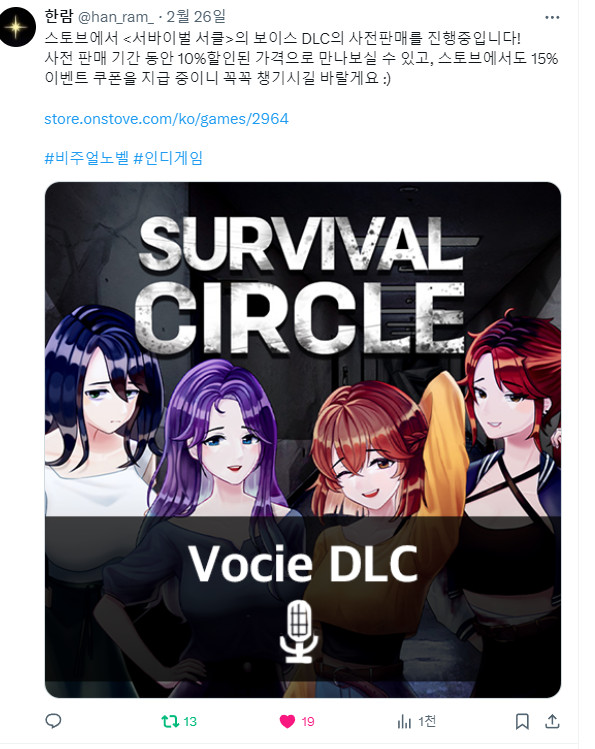595x749 pixels.
Task: Open hashtag #비주얼노벨
Action: click(x=86, y=158)
